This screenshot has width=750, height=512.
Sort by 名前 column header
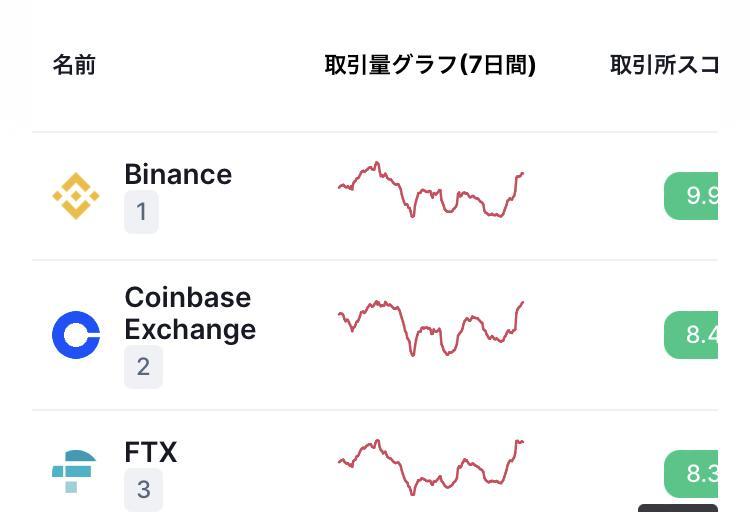point(74,65)
